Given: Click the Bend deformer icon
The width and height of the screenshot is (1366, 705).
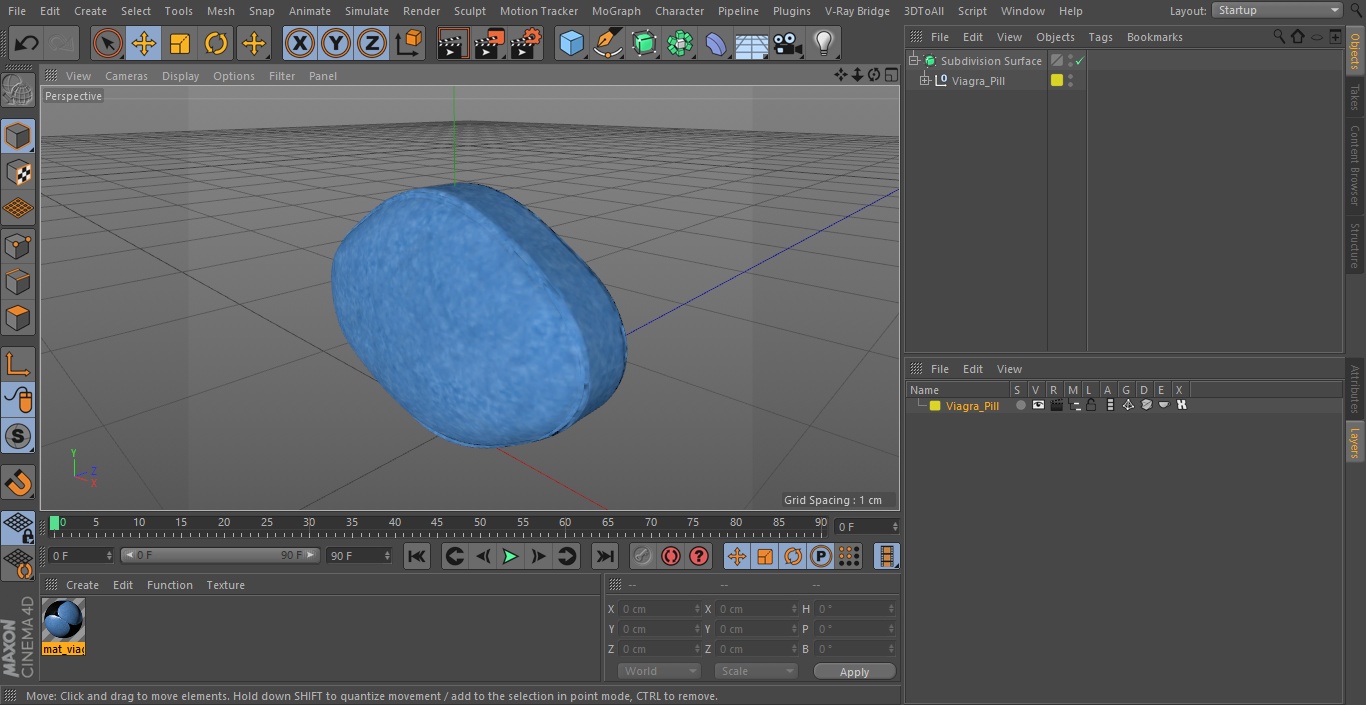Looking at the screenshot, I should 716,43.
